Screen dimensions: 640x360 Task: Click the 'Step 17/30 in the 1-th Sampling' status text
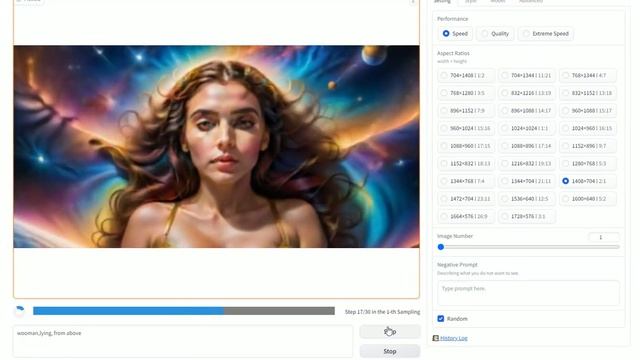click(382, 311)
